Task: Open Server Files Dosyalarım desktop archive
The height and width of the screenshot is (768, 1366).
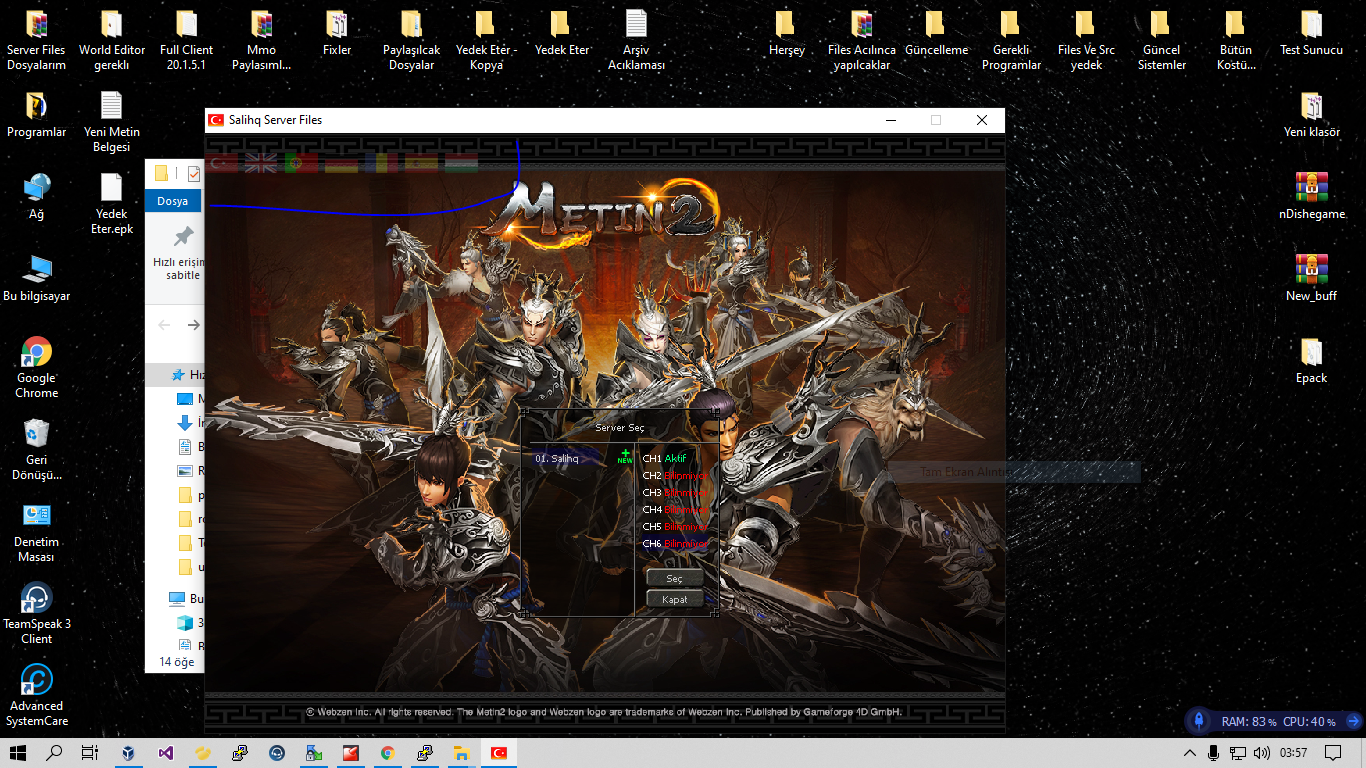Action: [x=36, y=42]
